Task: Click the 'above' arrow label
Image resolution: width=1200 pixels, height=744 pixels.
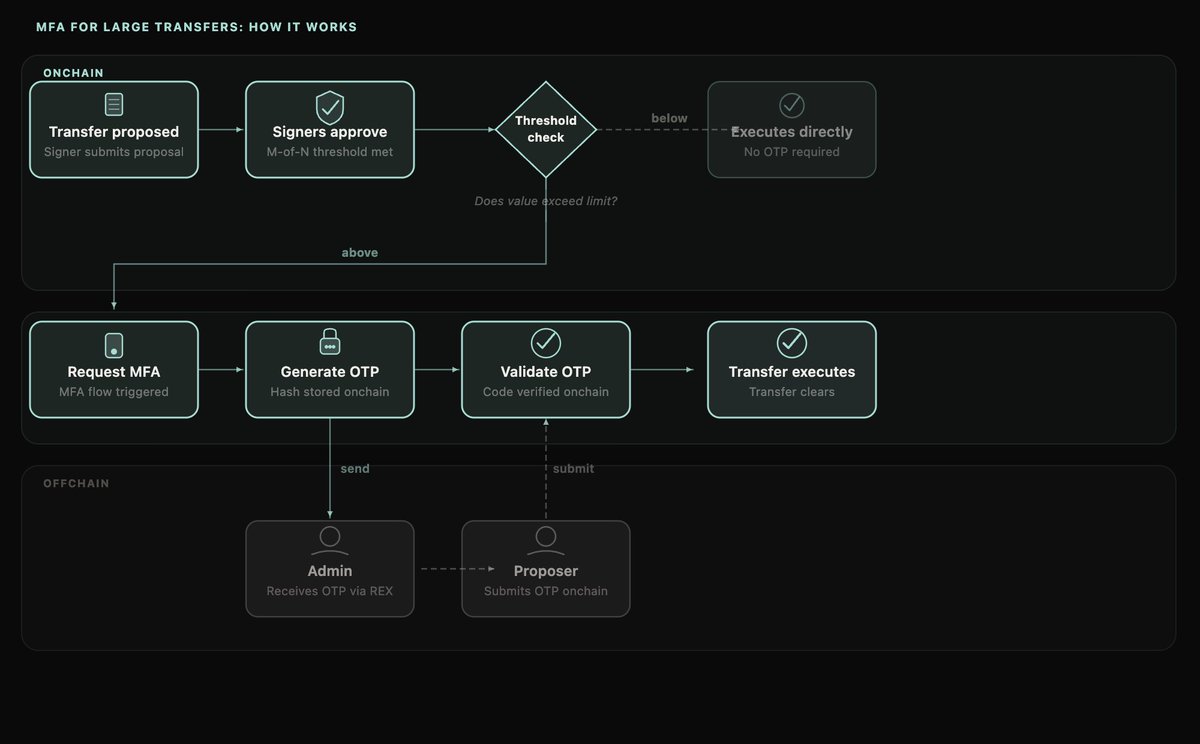Action: (x=360, y=253)
